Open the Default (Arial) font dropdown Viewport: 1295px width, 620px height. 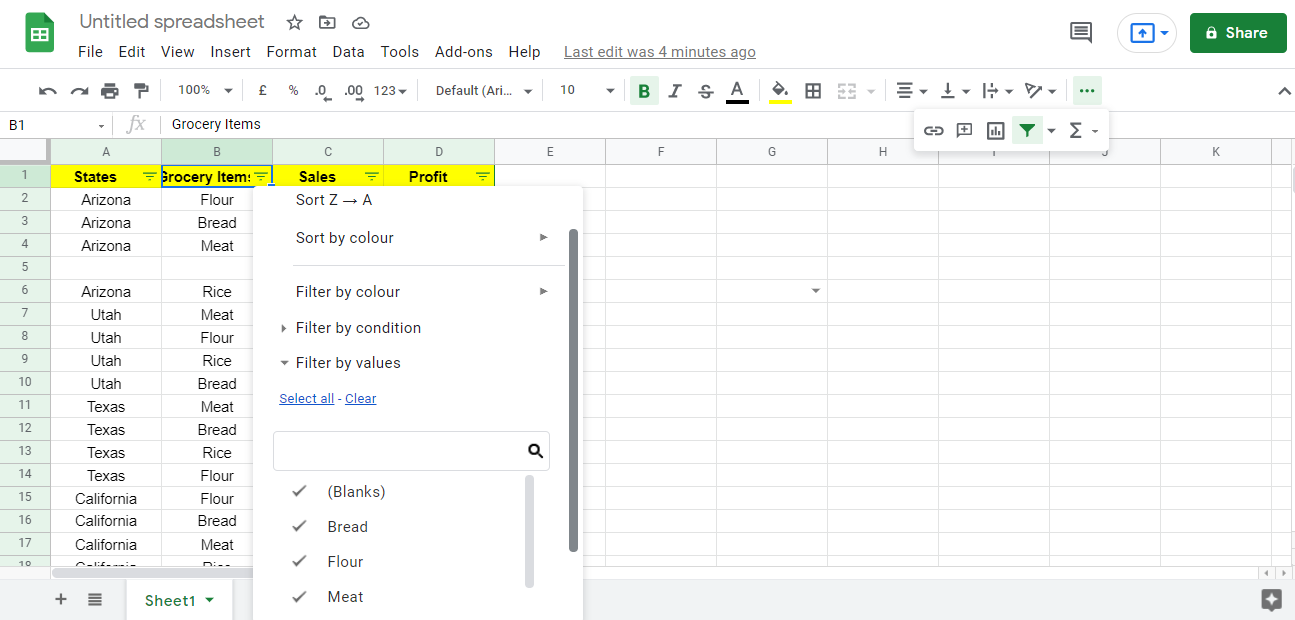click(x=484, y=90)
